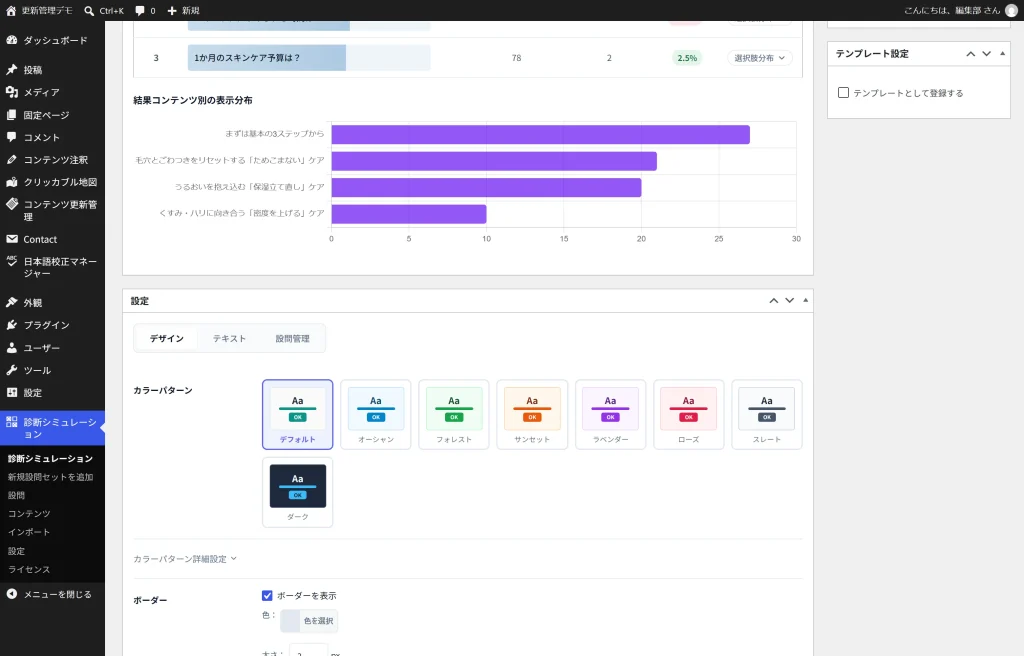
Task: Select the デフォルト color pattern
Action: pos(297,414)
